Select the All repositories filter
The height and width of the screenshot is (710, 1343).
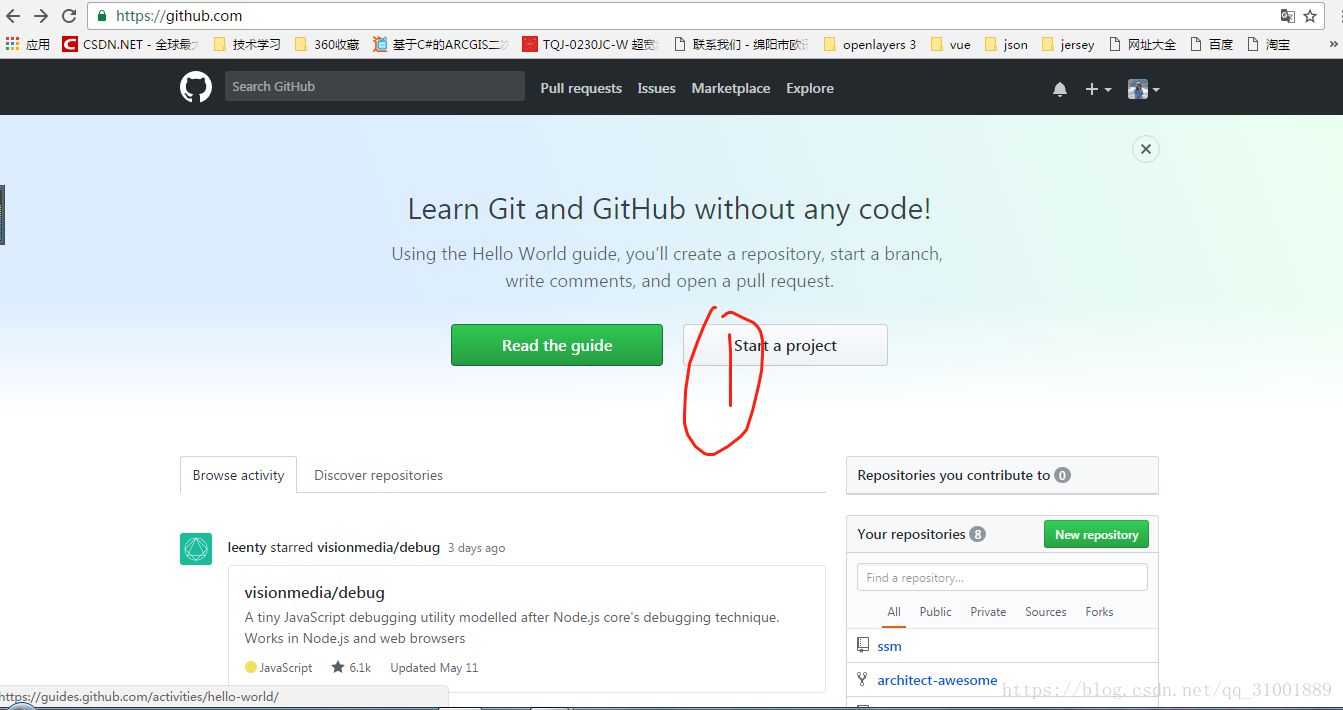pyautogui.click(x=894, y=612)
